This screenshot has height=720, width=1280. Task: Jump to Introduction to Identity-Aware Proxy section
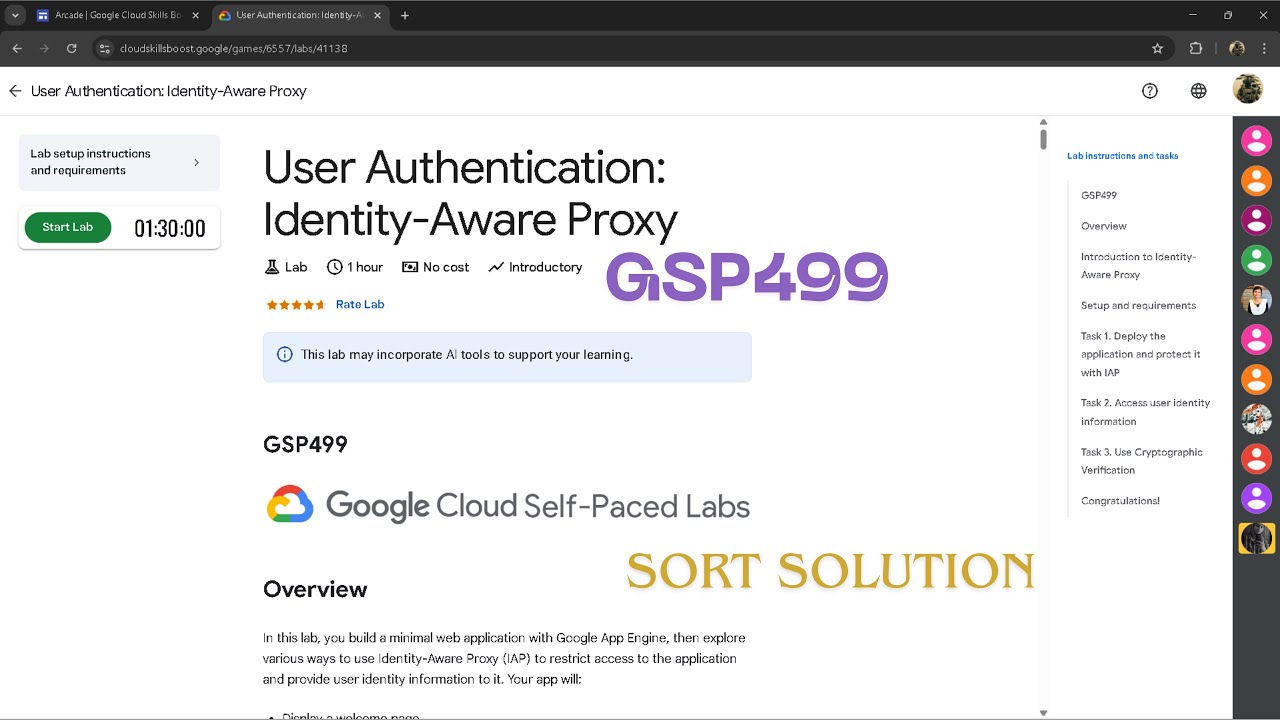pos(1138,265)
